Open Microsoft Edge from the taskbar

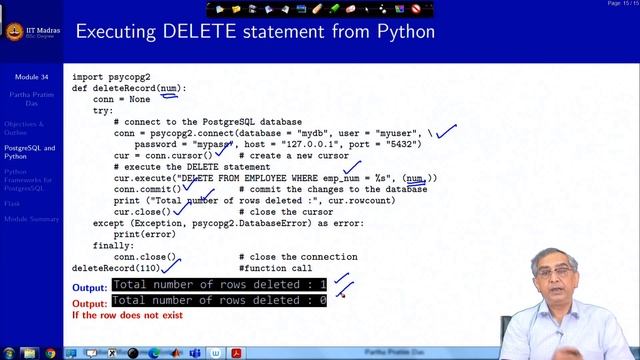(x=154, y=353)
